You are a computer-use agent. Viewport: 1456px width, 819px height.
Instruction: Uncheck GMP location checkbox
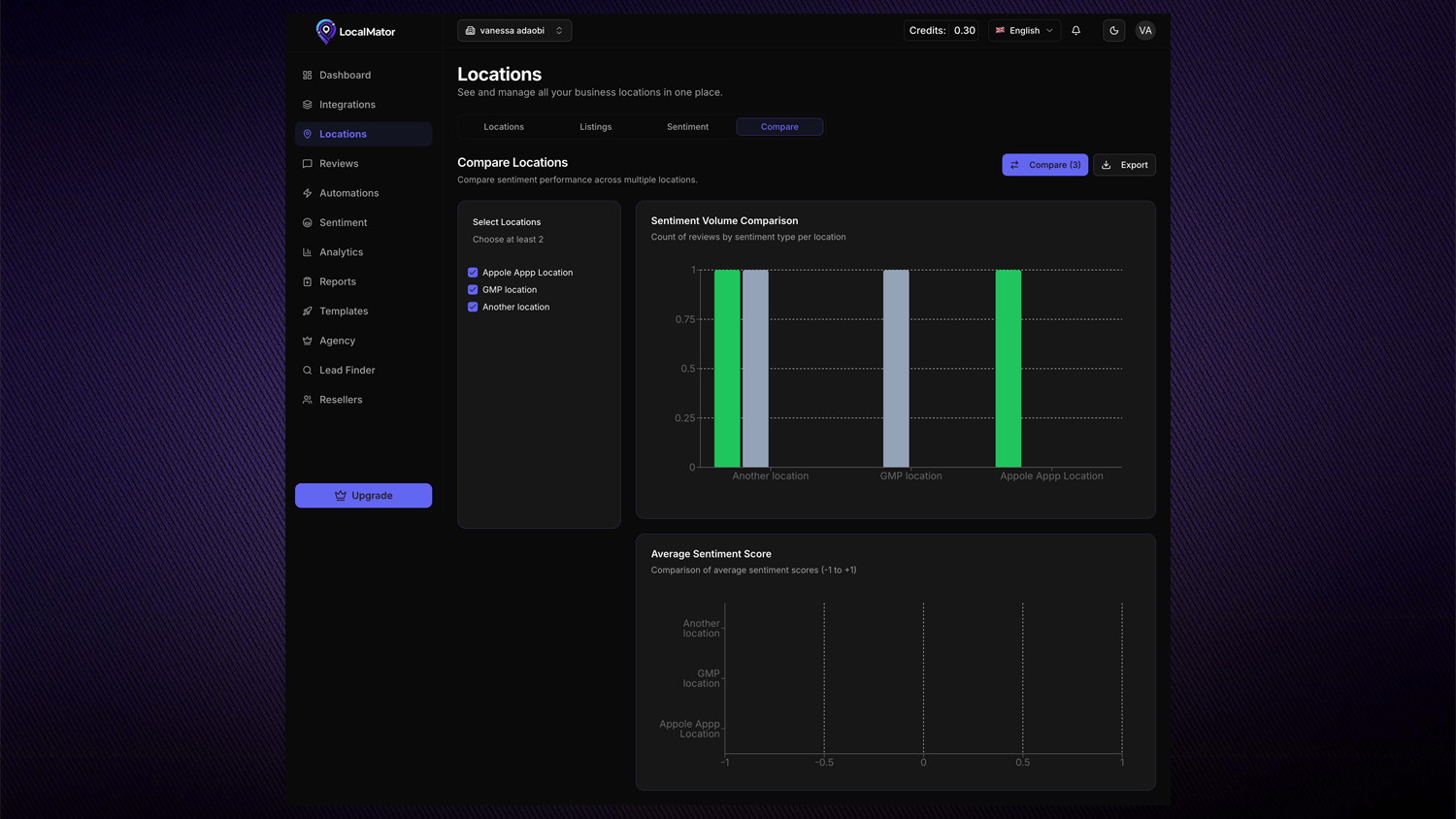473,290
